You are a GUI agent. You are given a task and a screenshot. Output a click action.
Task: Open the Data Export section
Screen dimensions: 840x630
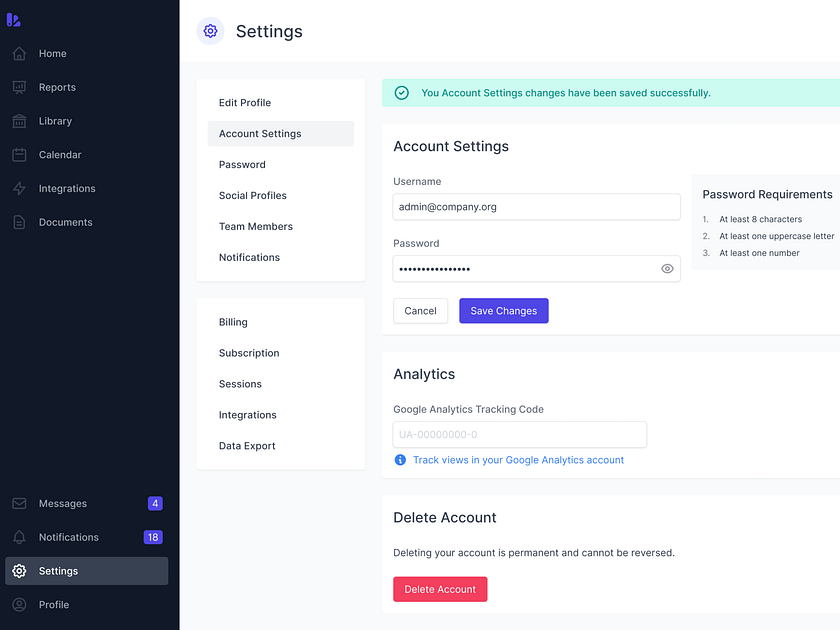pyautogui.click(x=281, y=446)
